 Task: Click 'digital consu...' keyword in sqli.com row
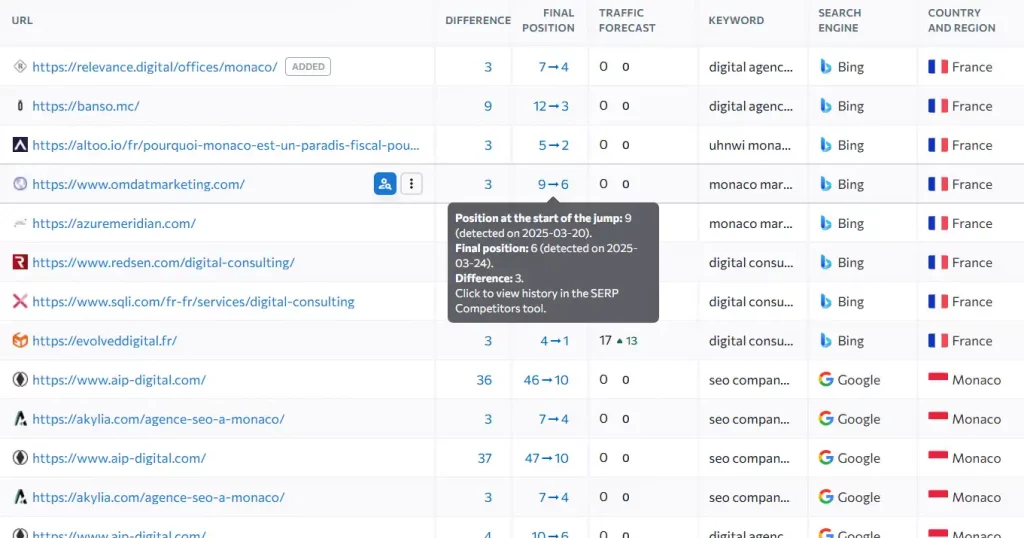(x=751, y=302)
